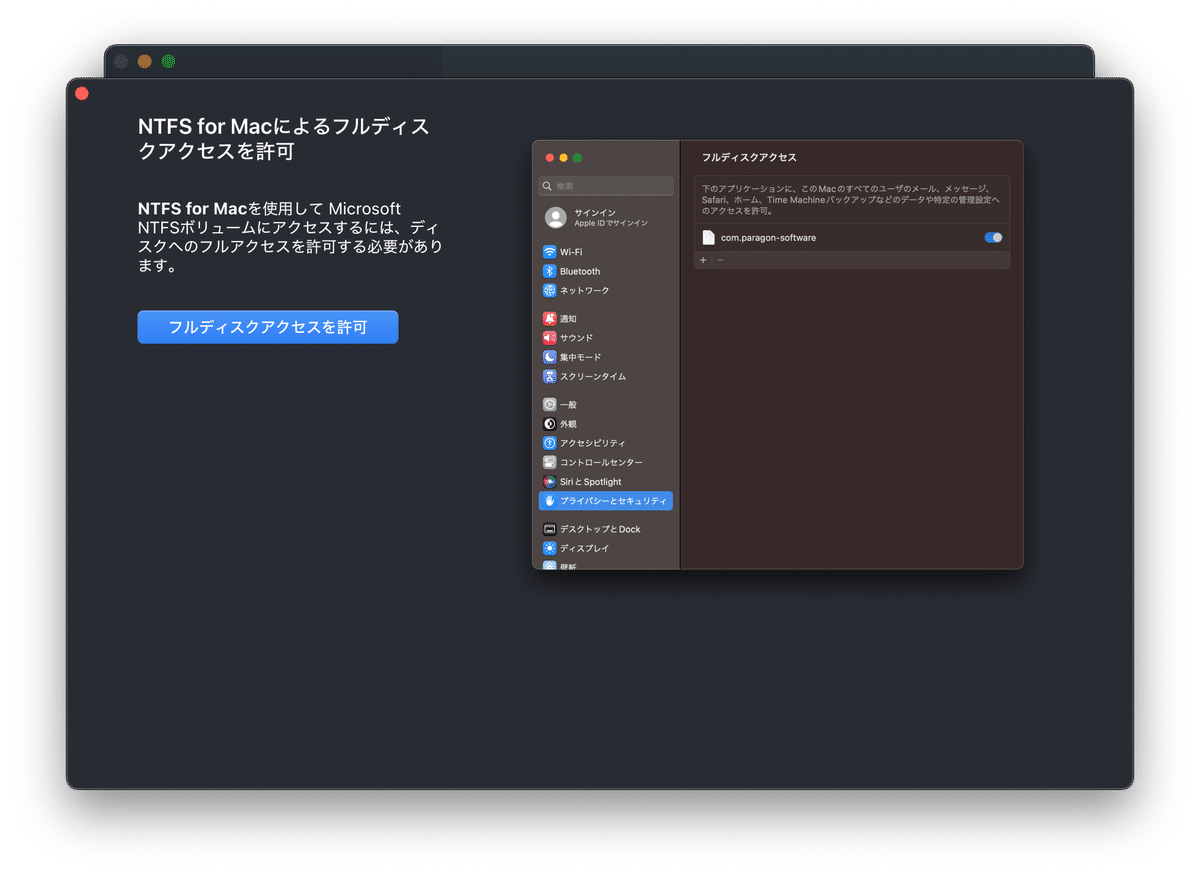
Task: Click the system settings illustration's red close dot
Action: 549,158
